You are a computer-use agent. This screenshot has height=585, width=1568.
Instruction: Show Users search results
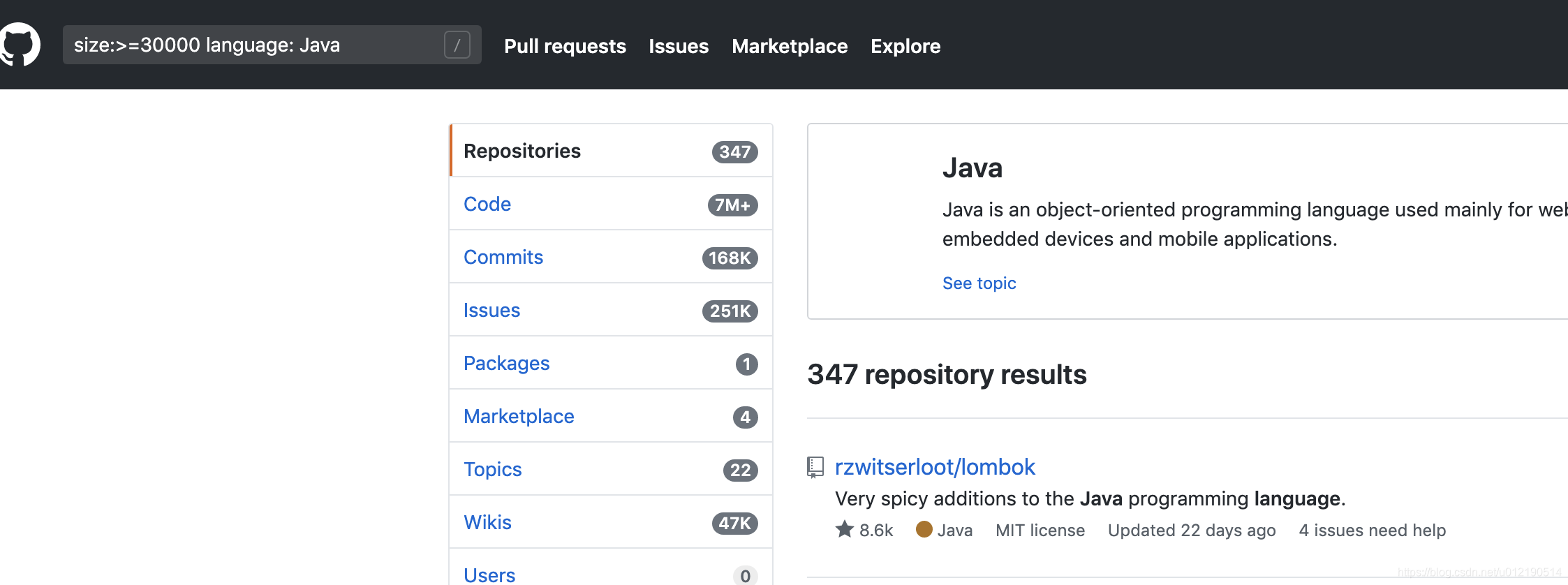click(x=611, y=567)
